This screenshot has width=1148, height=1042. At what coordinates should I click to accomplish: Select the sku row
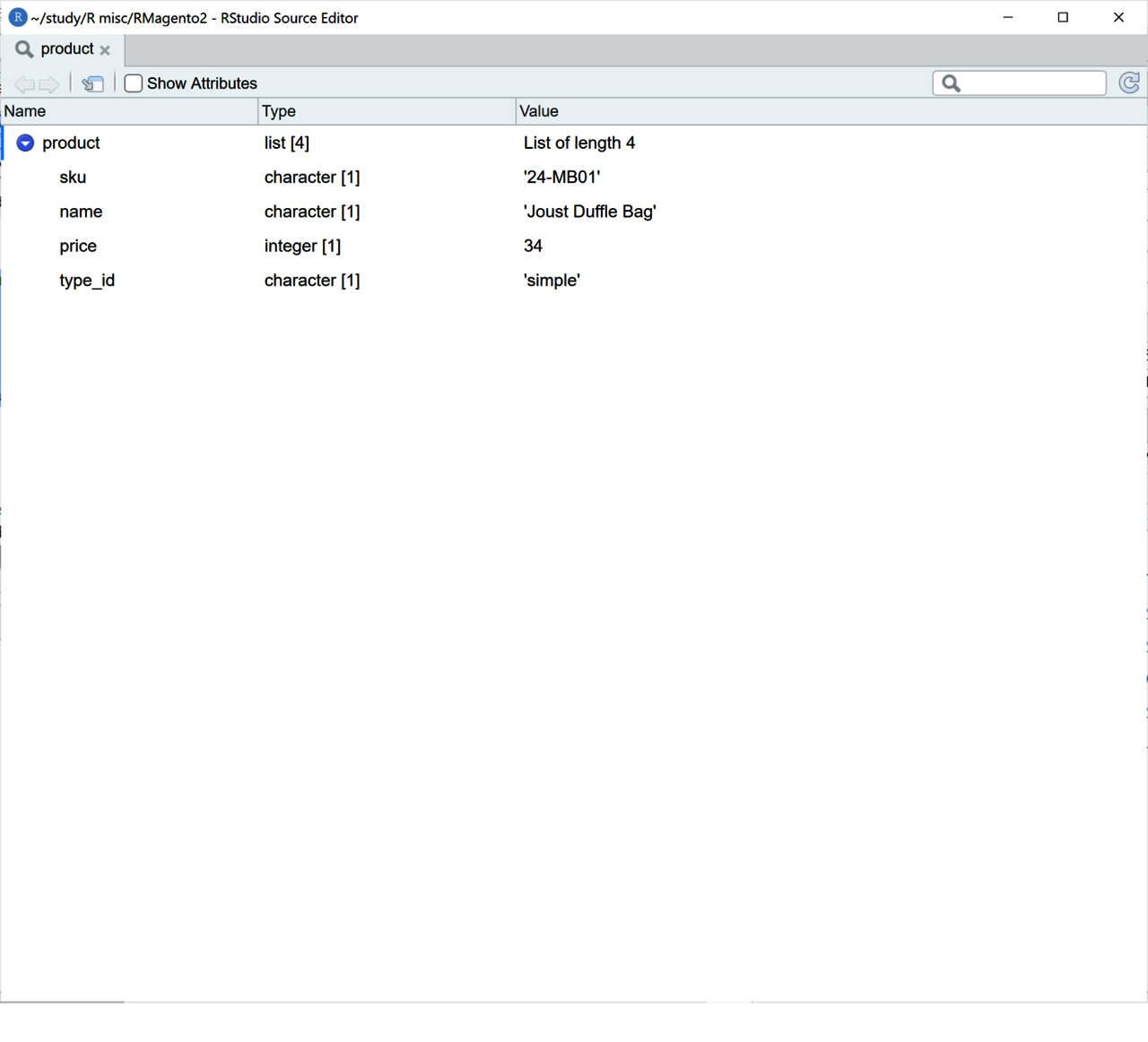tap(73, 178)
